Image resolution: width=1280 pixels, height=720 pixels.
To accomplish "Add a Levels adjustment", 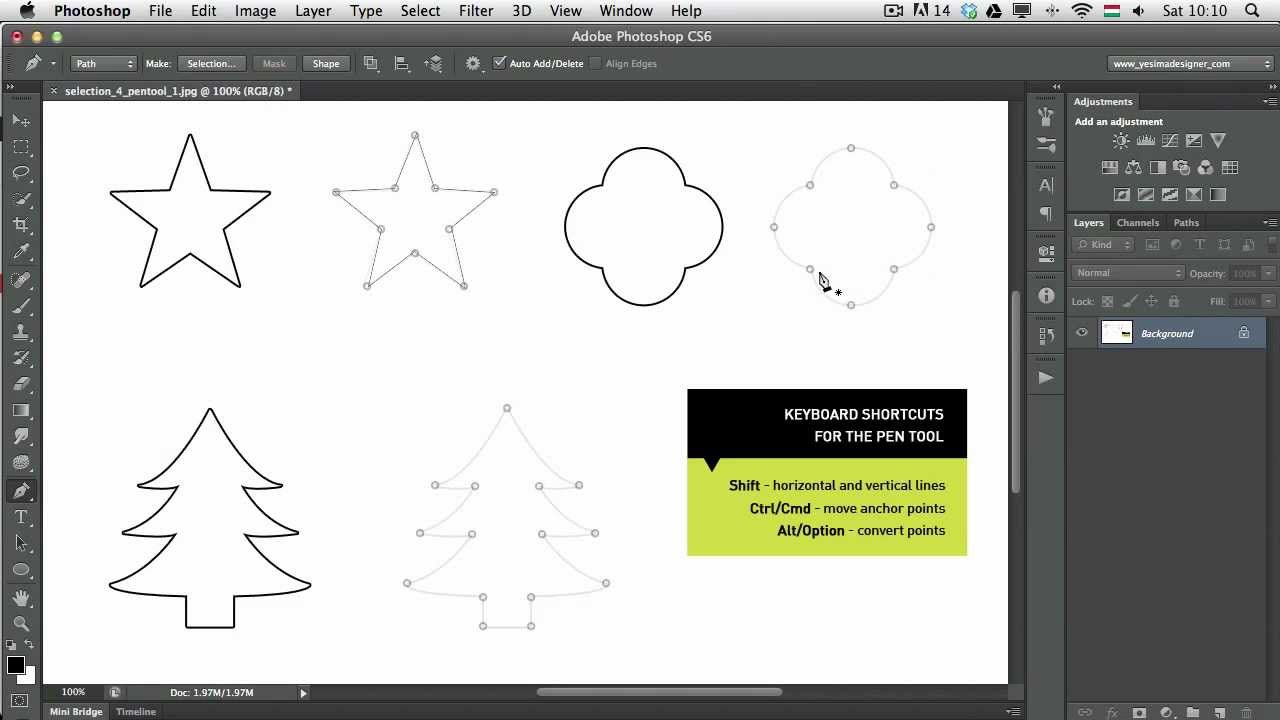I will (1145, 141).
